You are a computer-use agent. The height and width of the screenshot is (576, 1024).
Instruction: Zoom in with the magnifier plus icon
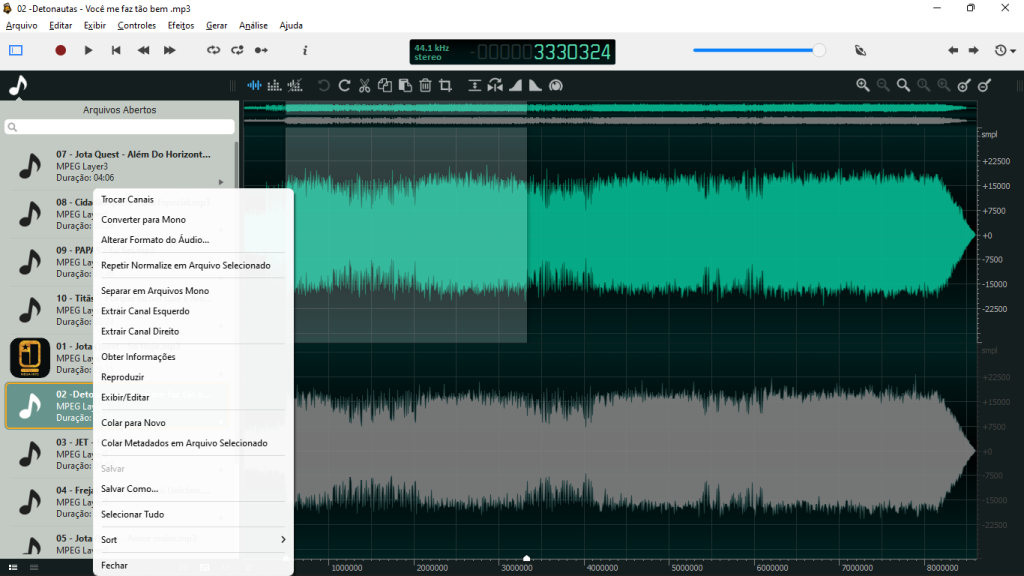[863, 86]
